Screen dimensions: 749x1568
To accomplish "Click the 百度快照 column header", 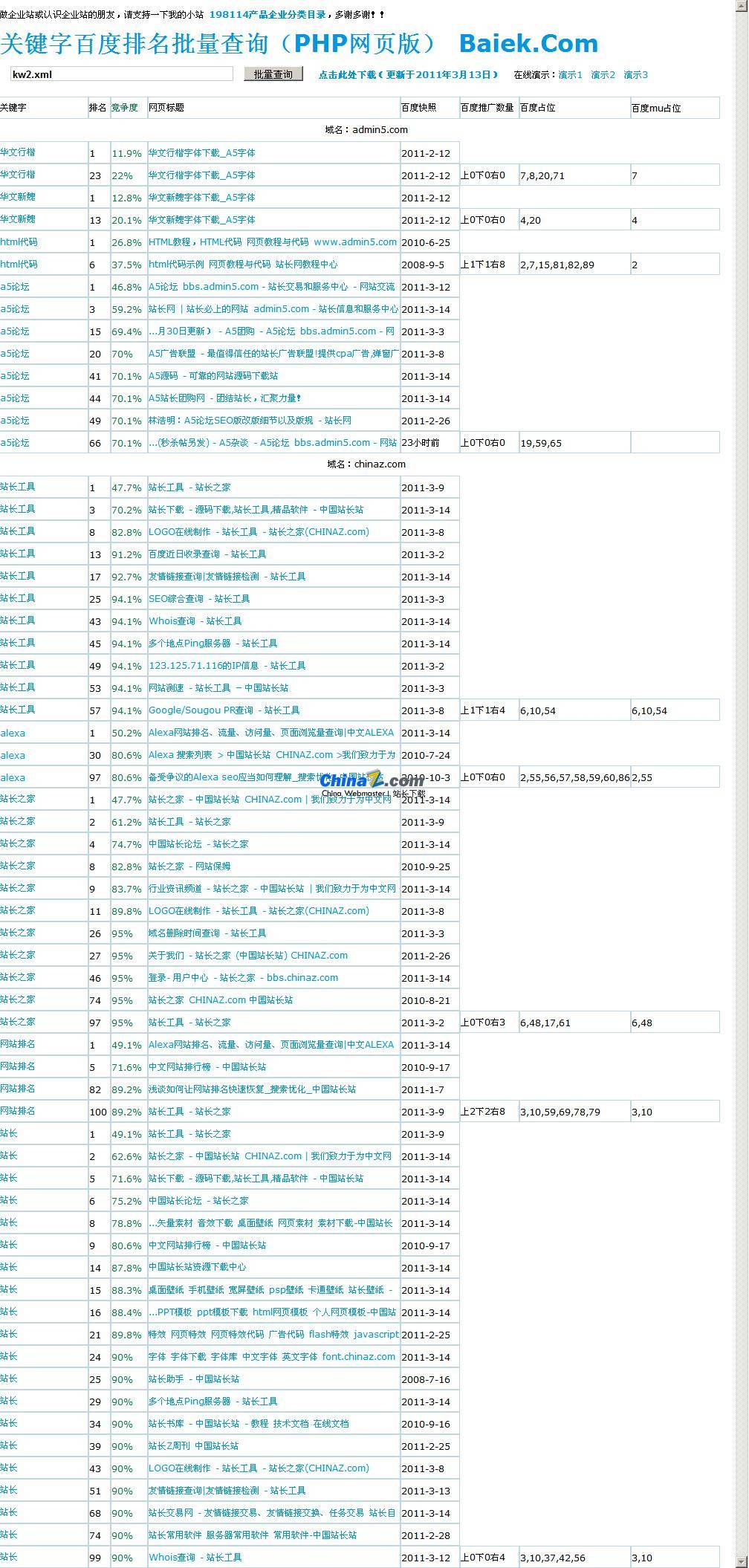I will [419, 108].
